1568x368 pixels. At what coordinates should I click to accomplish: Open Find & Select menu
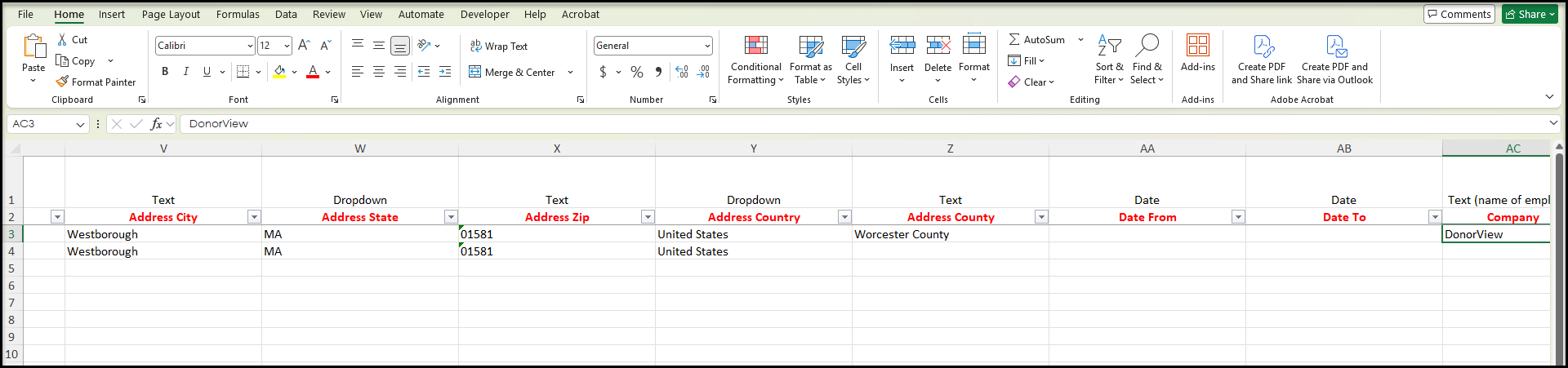point(1147,60)
